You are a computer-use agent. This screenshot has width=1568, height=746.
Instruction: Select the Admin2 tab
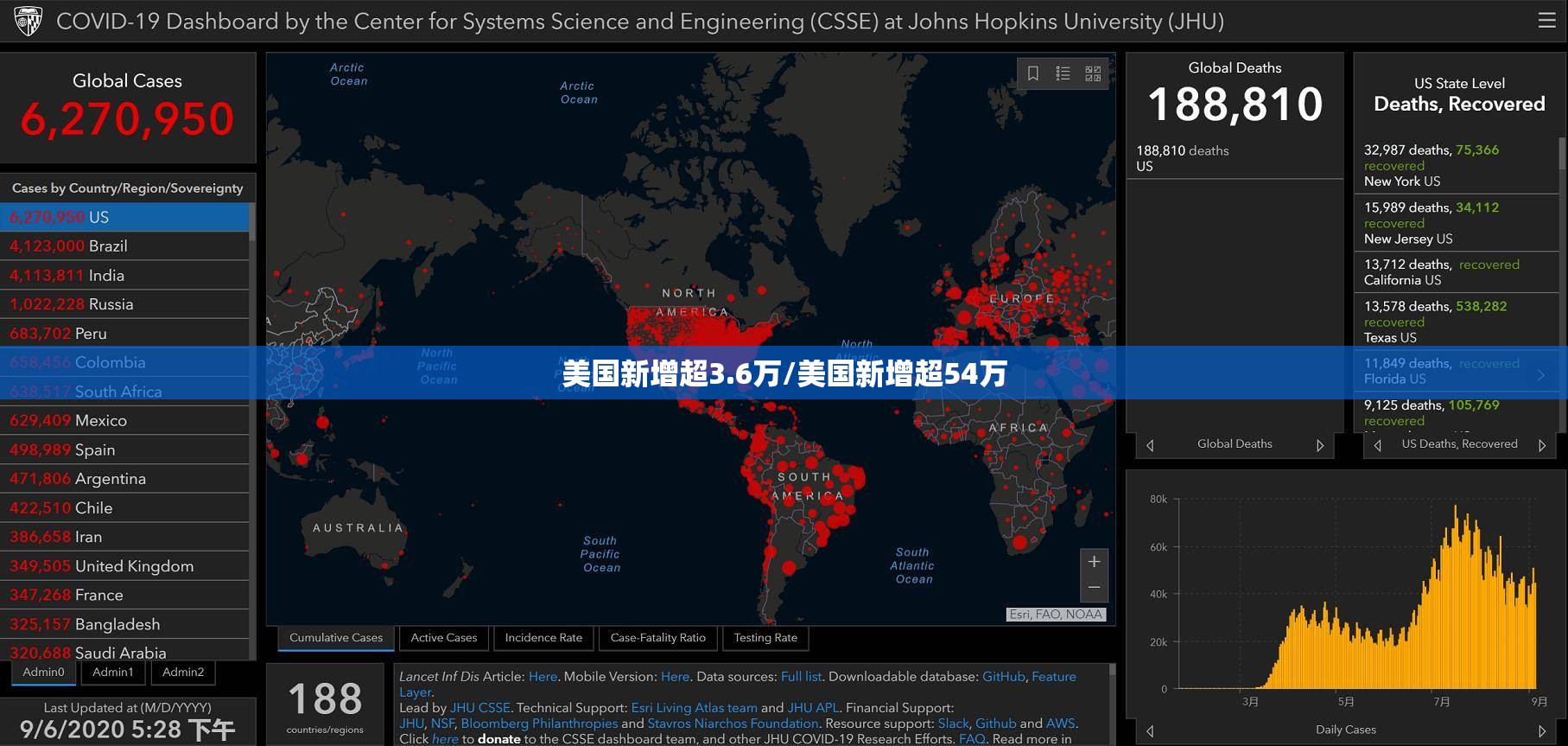[183, 673]
